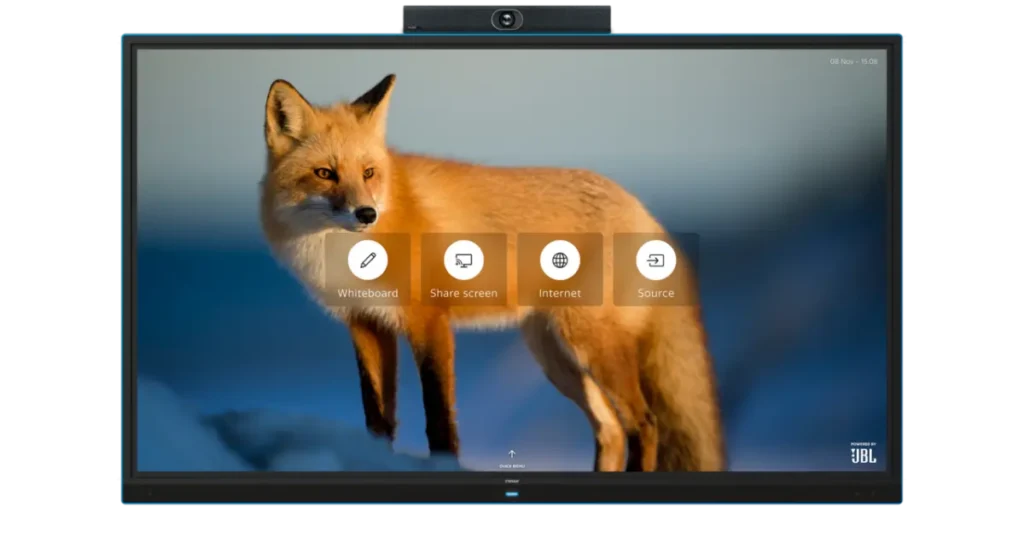Click the 'Source' text label
The width and height of the screenshot is (1024, 538).
pyautogui.click(x=656, y=294)
